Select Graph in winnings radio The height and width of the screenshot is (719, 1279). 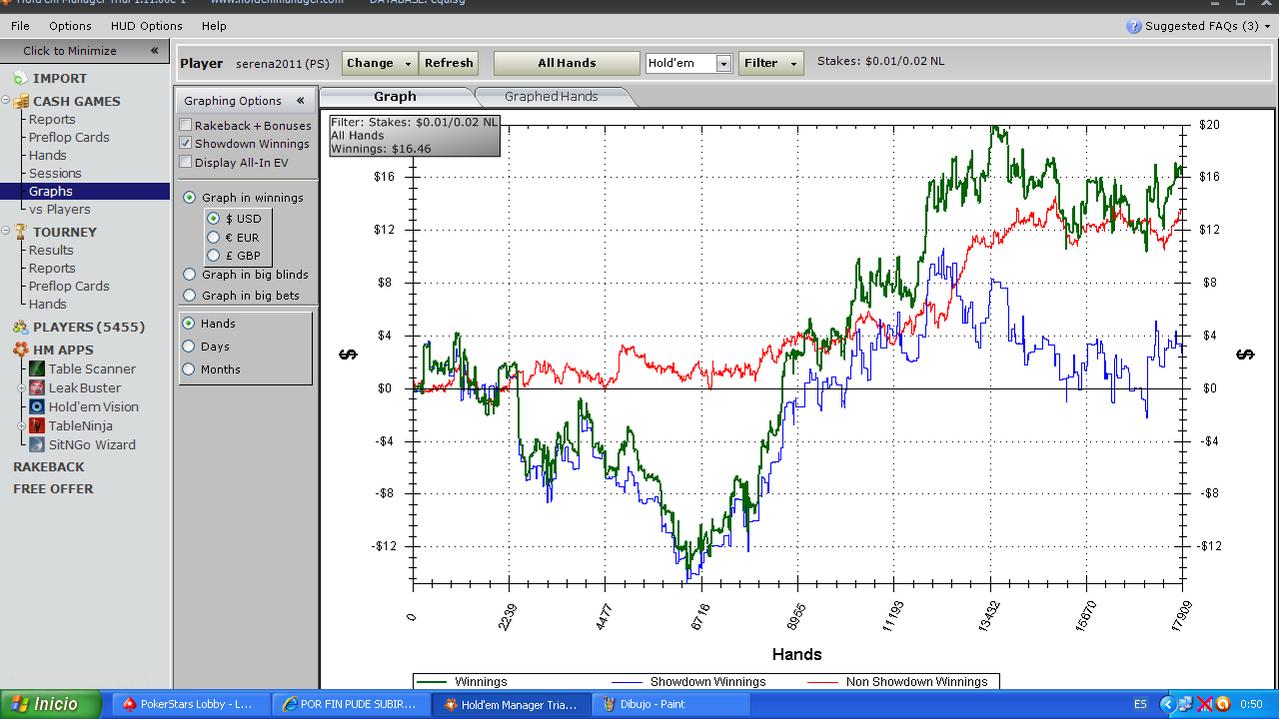click(189, 197)
